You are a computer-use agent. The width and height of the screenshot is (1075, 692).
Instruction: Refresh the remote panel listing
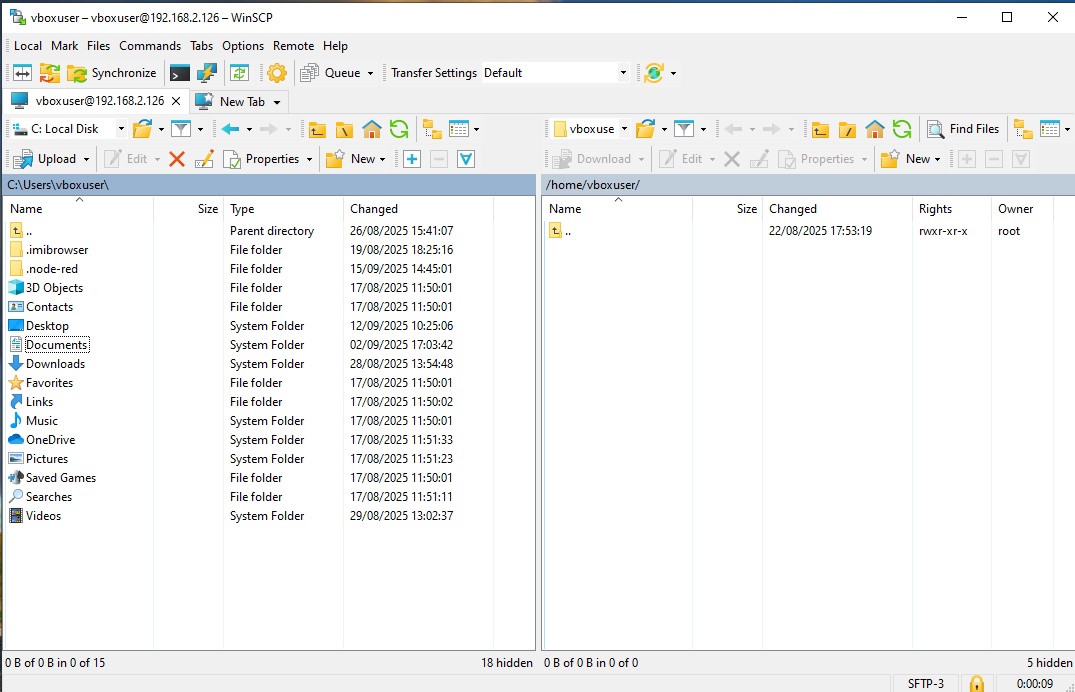902,129
